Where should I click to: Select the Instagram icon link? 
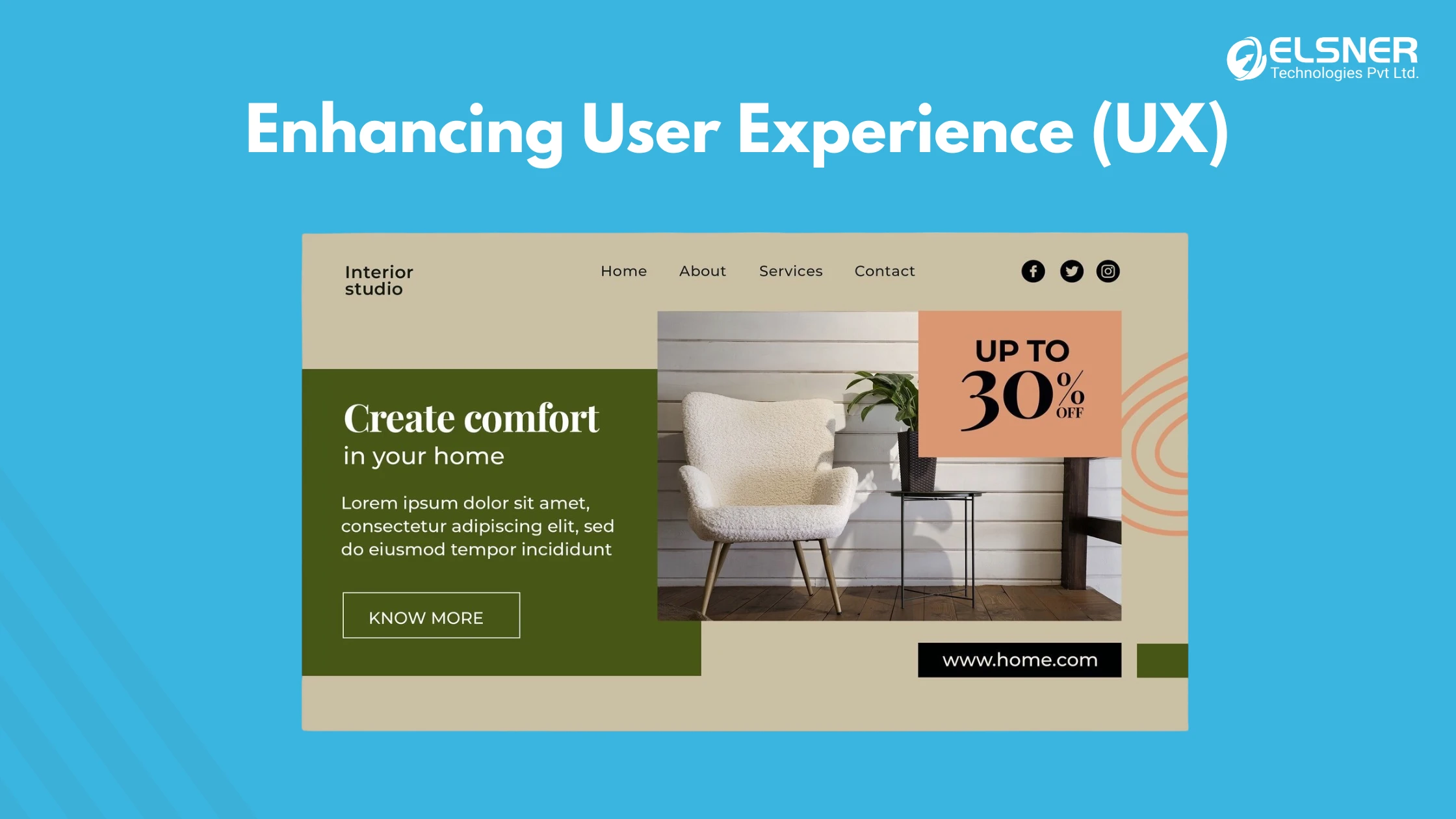tap(1108, 271)
